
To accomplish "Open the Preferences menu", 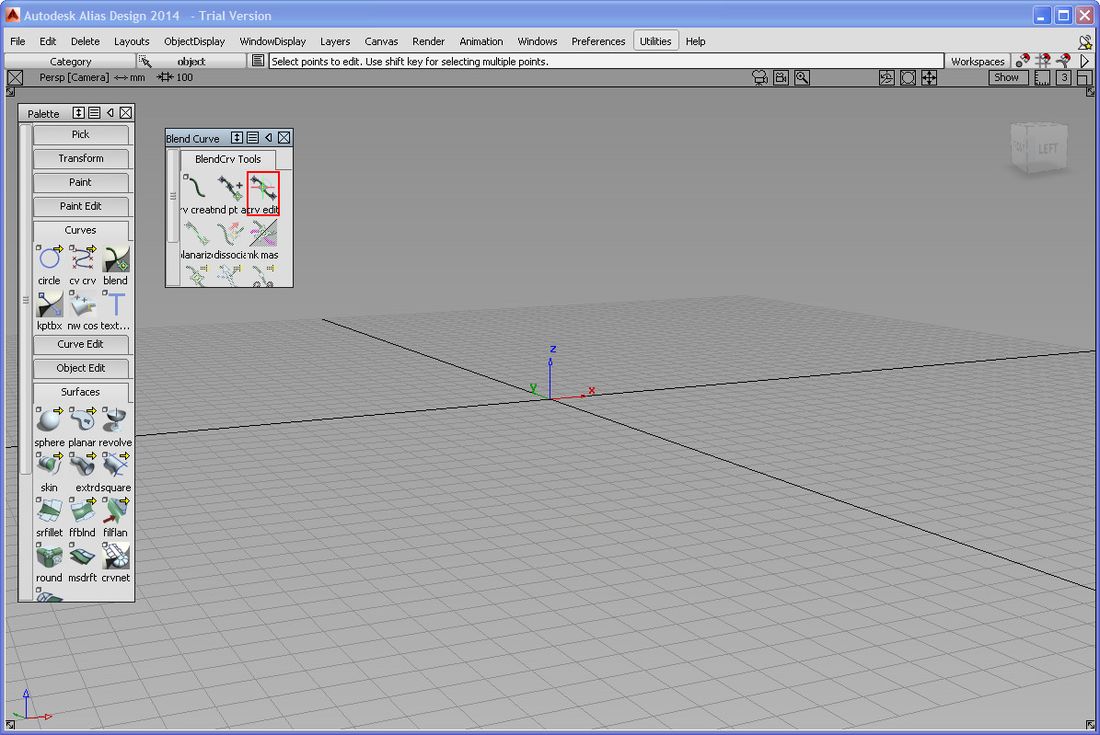I will coord(598,41).
